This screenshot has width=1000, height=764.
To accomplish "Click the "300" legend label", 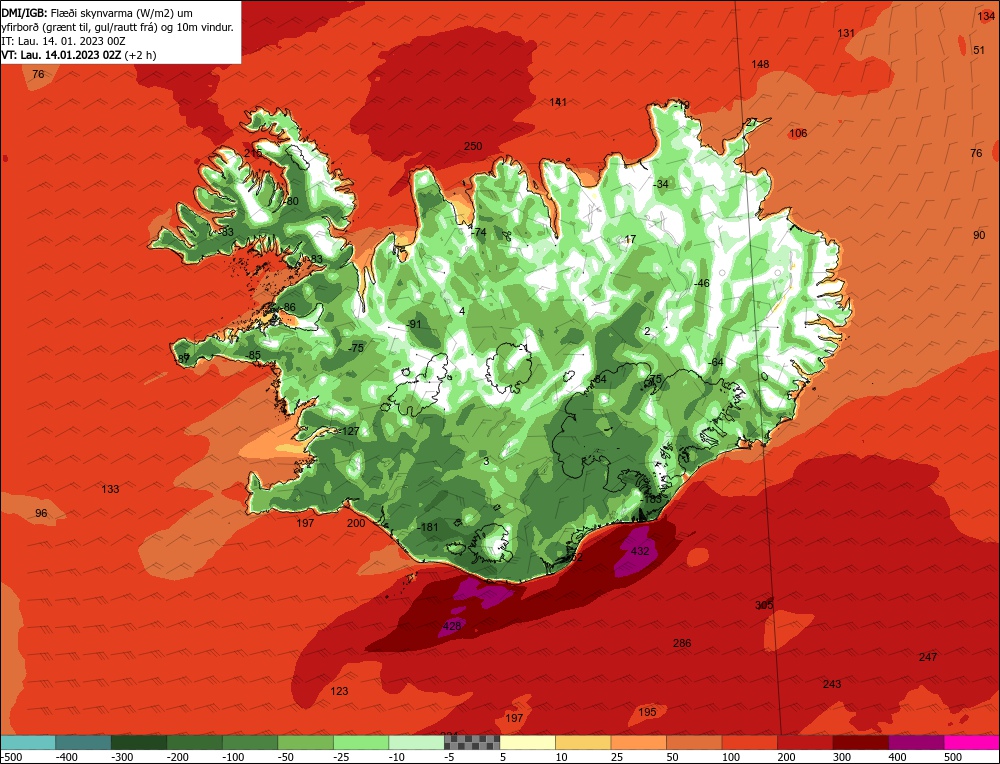I will coord(842,757).
